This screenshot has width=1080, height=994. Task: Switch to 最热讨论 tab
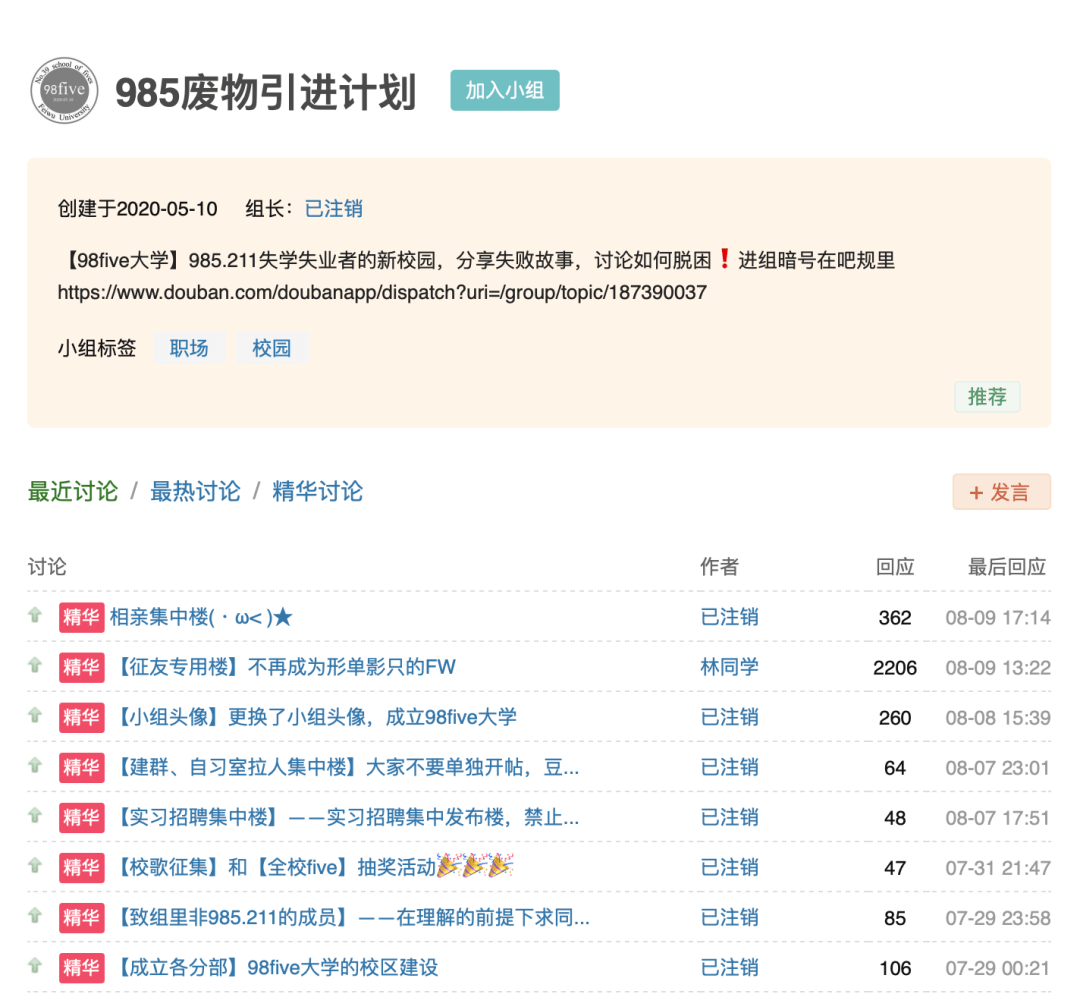pos(195,492)
